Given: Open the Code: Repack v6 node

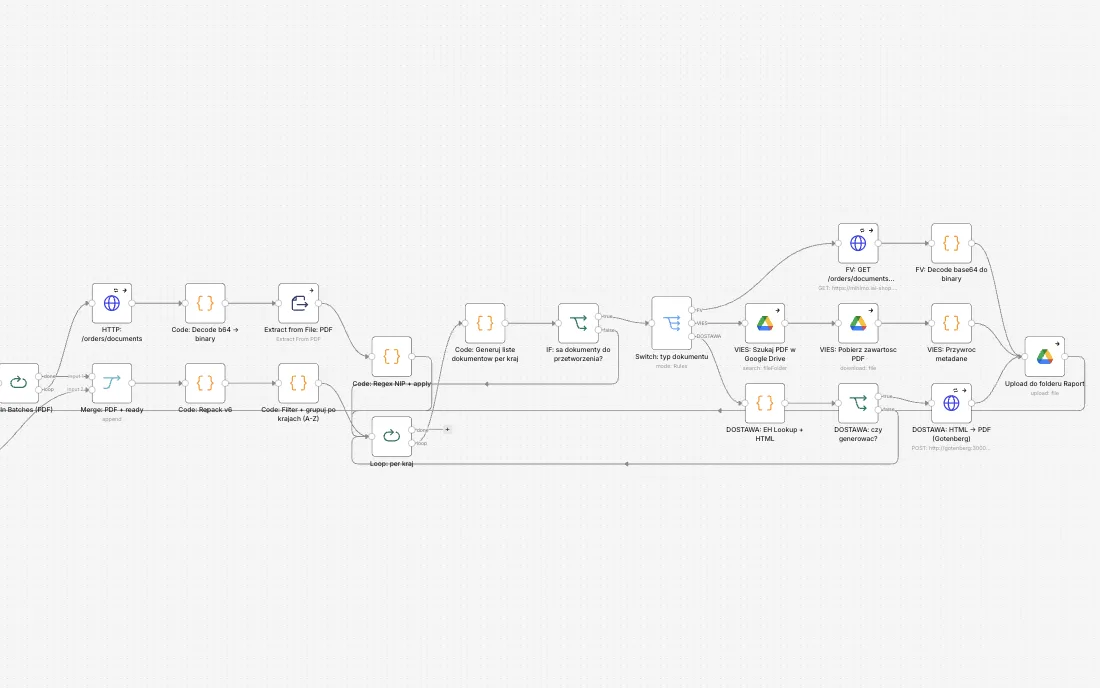Looking at the screenshot, I should coord(205,383).
